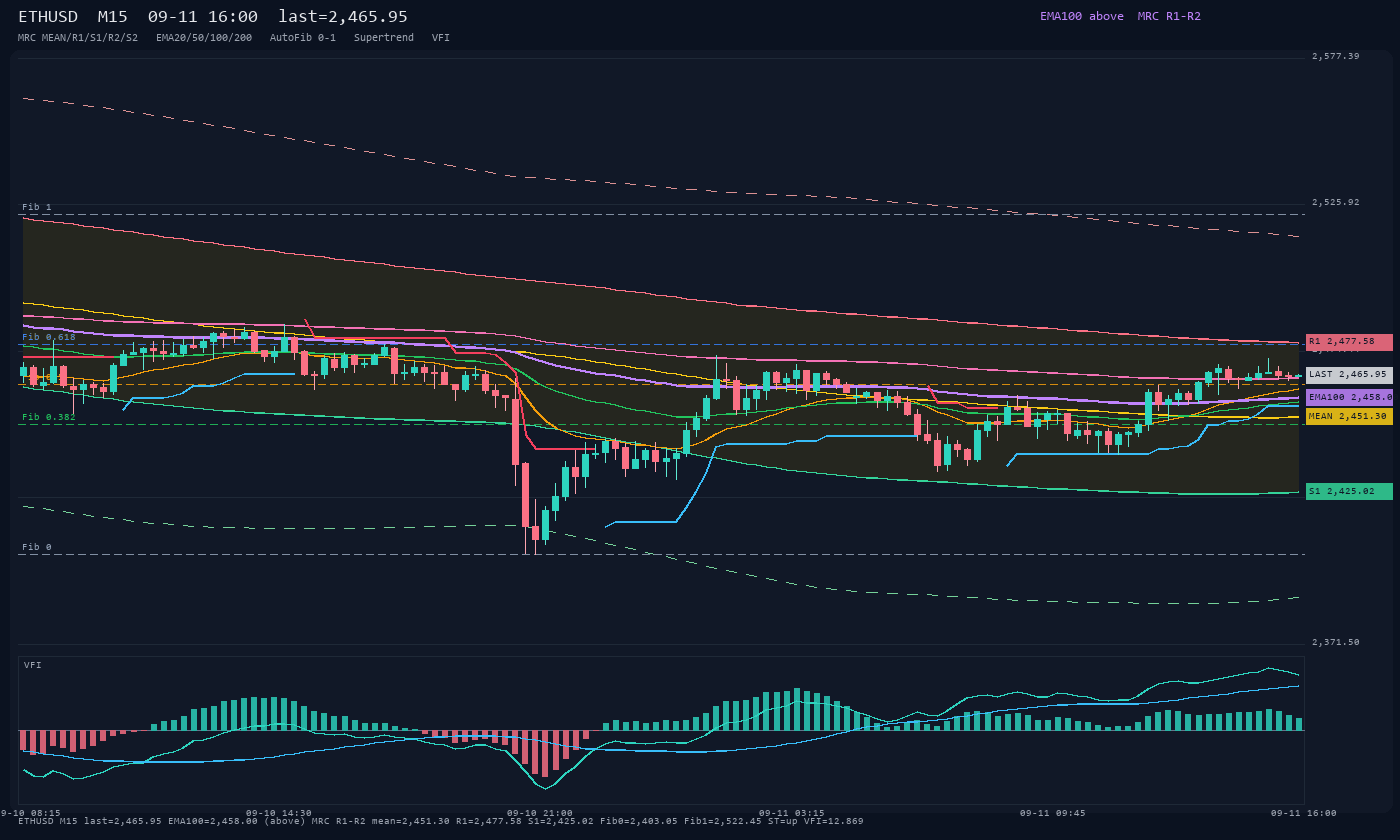Viewport: 1400px width, 840px height.
Task: Select the MRC MEAN/R1/S1/R2/S2 indicator label
Action: (78, 37)
